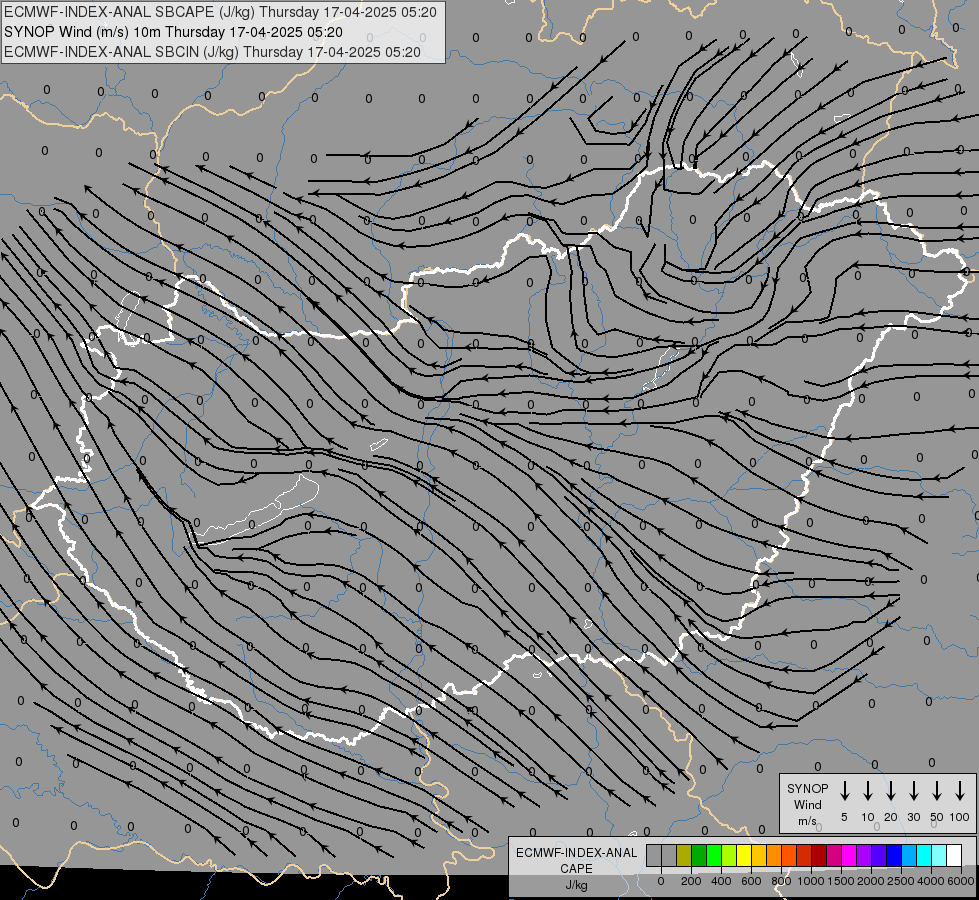This screenshot has height=900, width=979.
Task: Select the cyan CAPE swatch before 4000
Action: (925, 855)
